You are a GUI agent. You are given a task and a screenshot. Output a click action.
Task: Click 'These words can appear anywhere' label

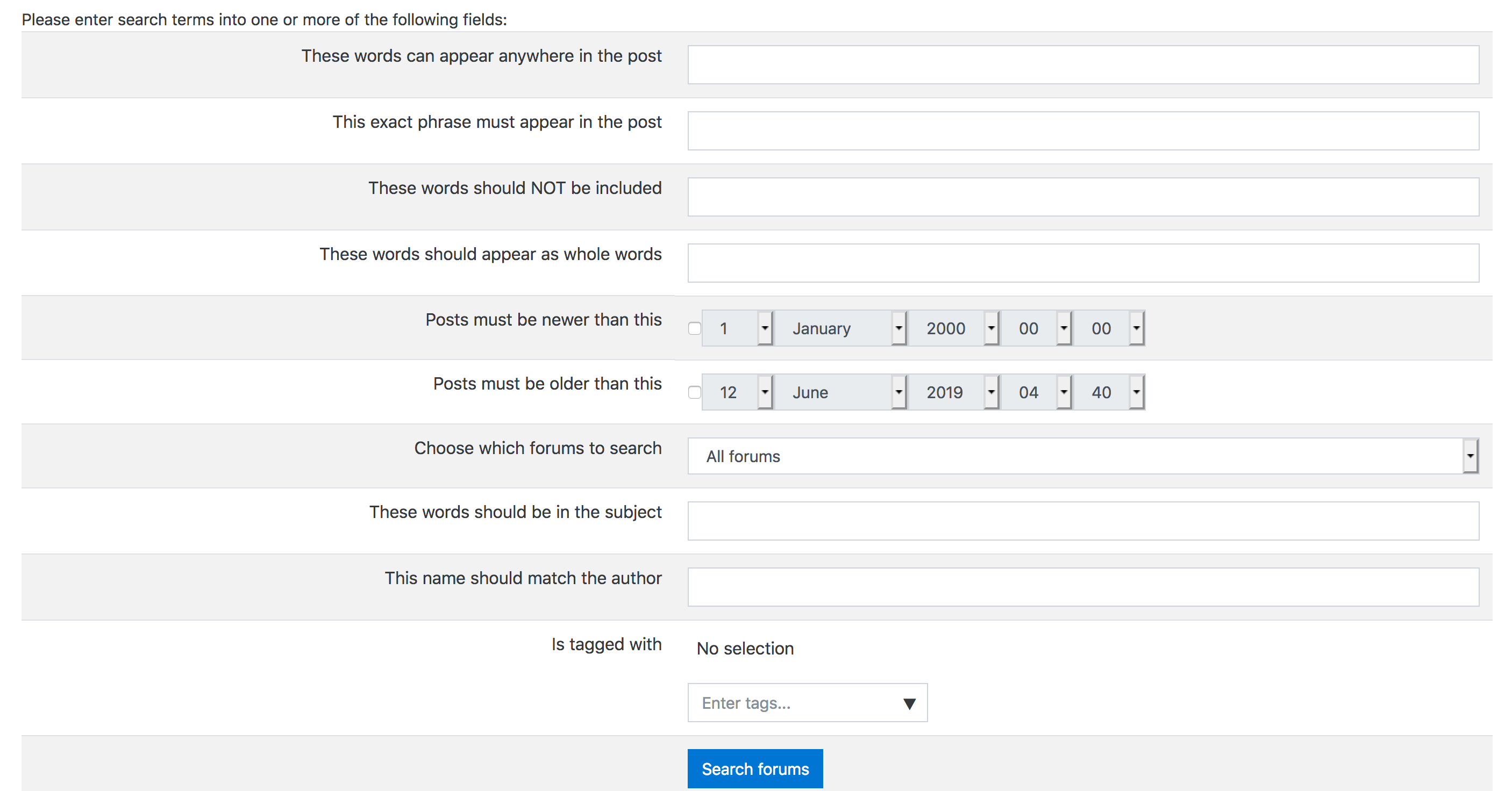(x=481, y=56)
